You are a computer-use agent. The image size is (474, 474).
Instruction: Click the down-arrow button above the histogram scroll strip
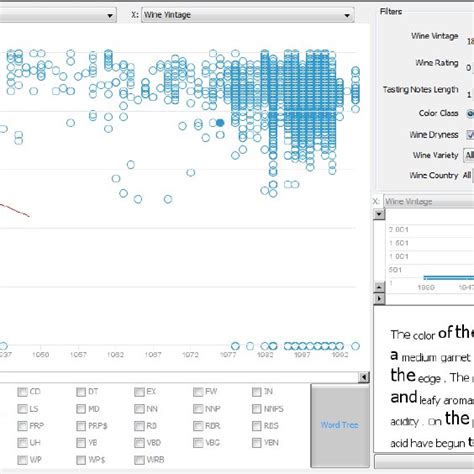pos(379,214)
